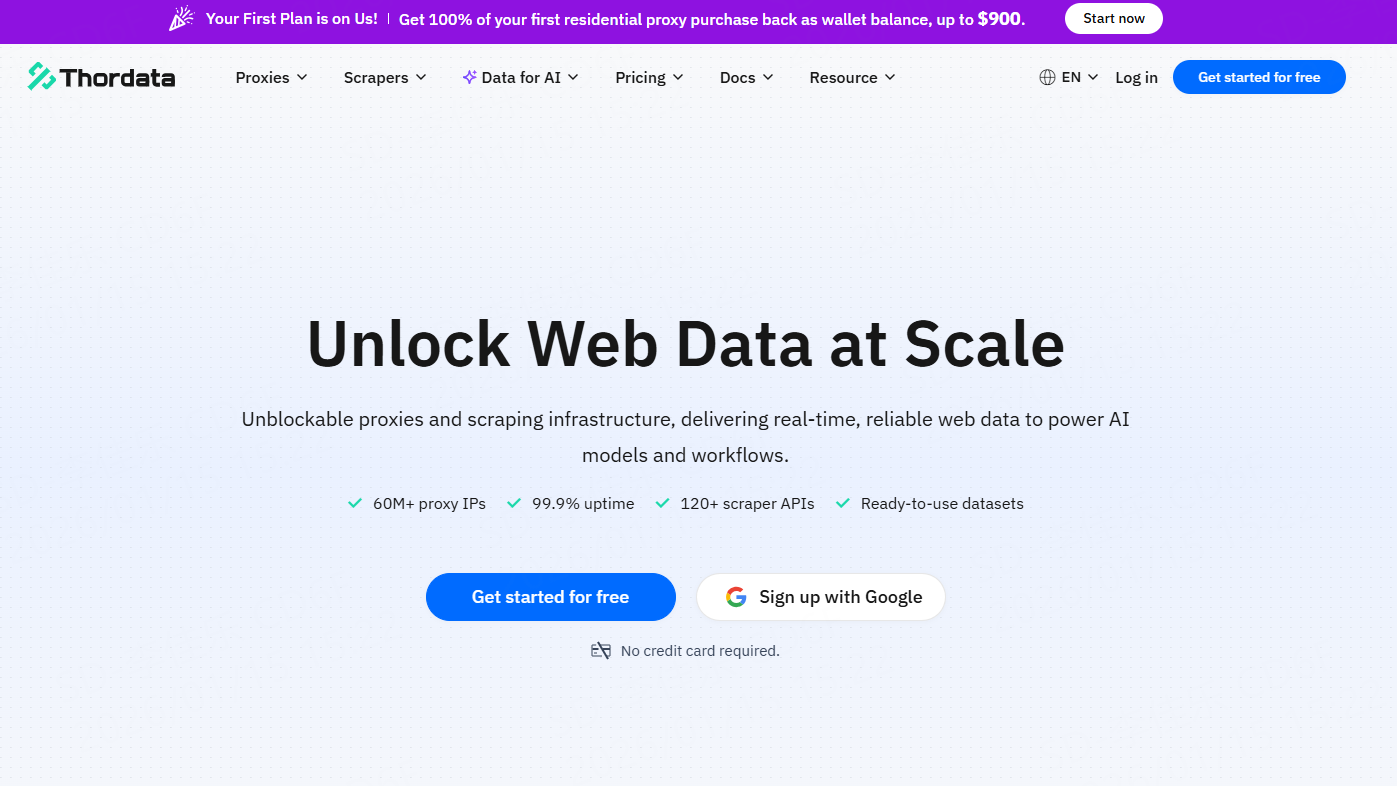
Task: Click the sparkle icon beside Data for AI
Action: [x=469, y=77]
